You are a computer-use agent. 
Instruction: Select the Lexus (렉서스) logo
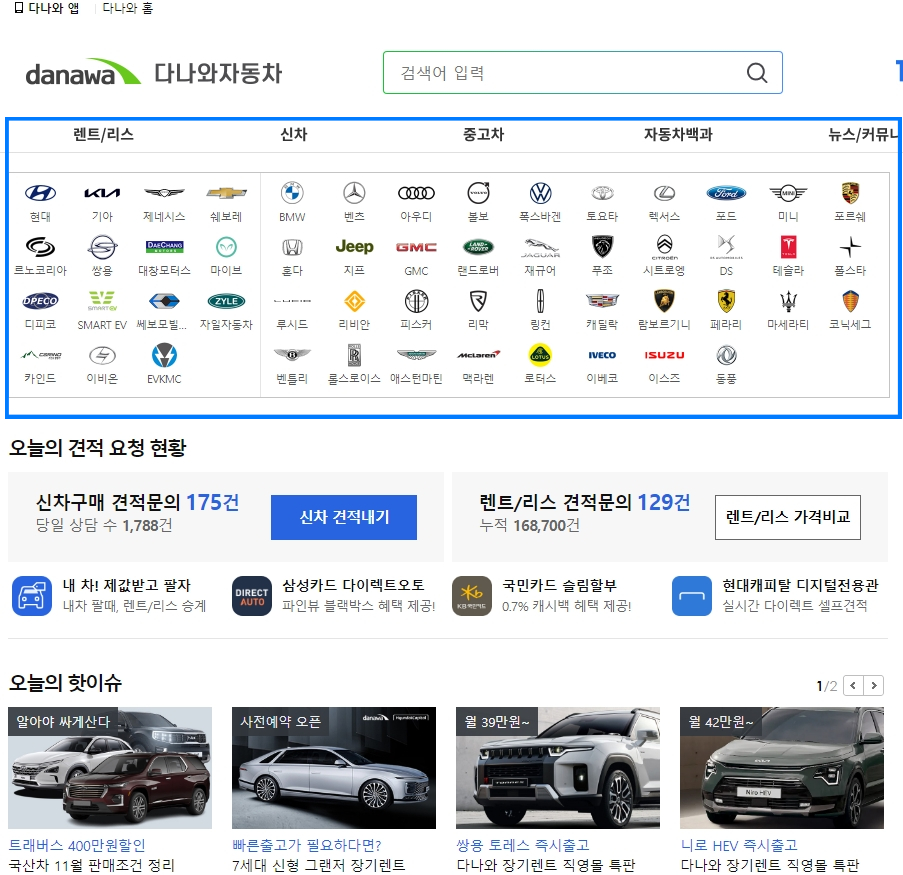[665, 194]
